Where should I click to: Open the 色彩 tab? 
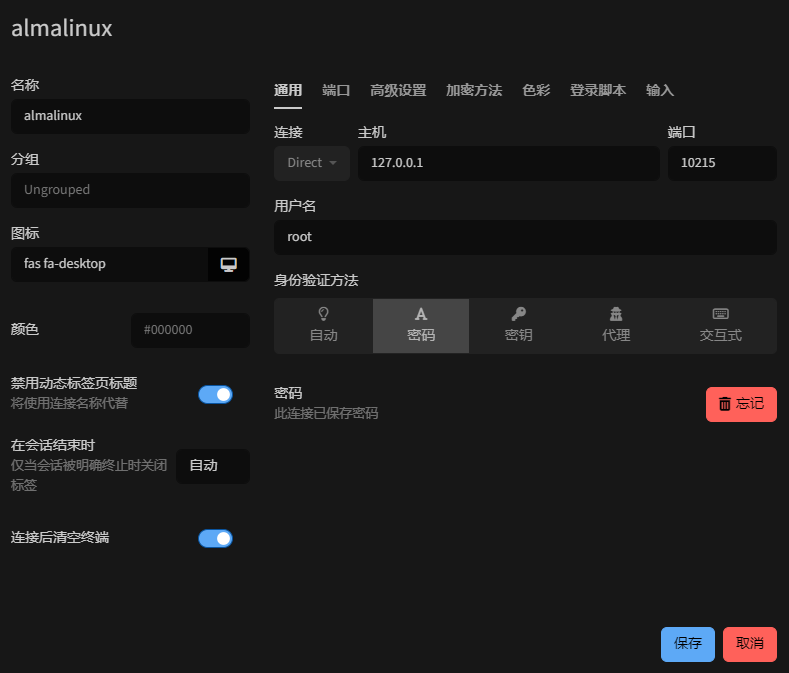click(x=536, y=91)
